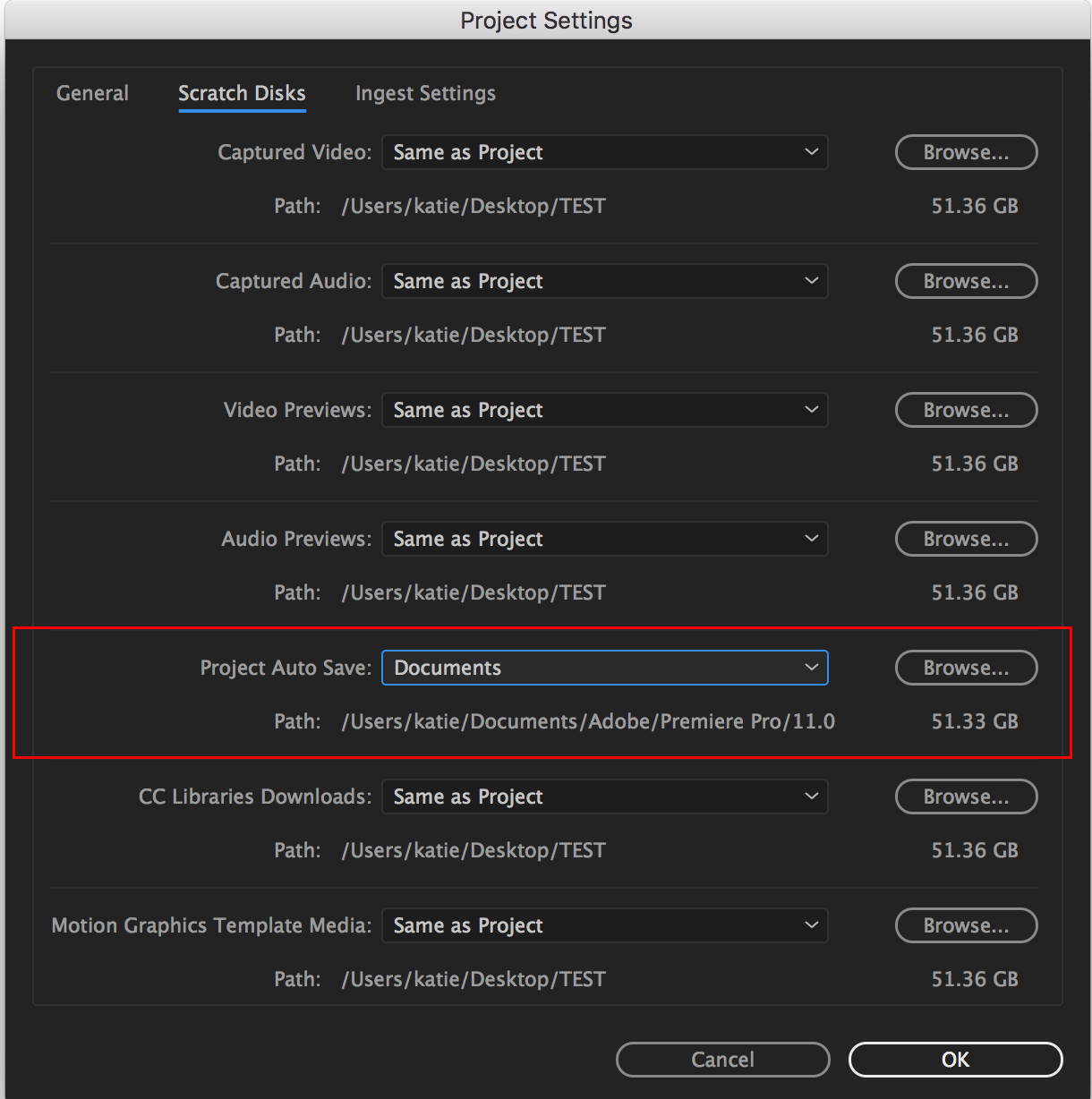Expand the Captured Audio location dropdown

(x=604, y=281)
